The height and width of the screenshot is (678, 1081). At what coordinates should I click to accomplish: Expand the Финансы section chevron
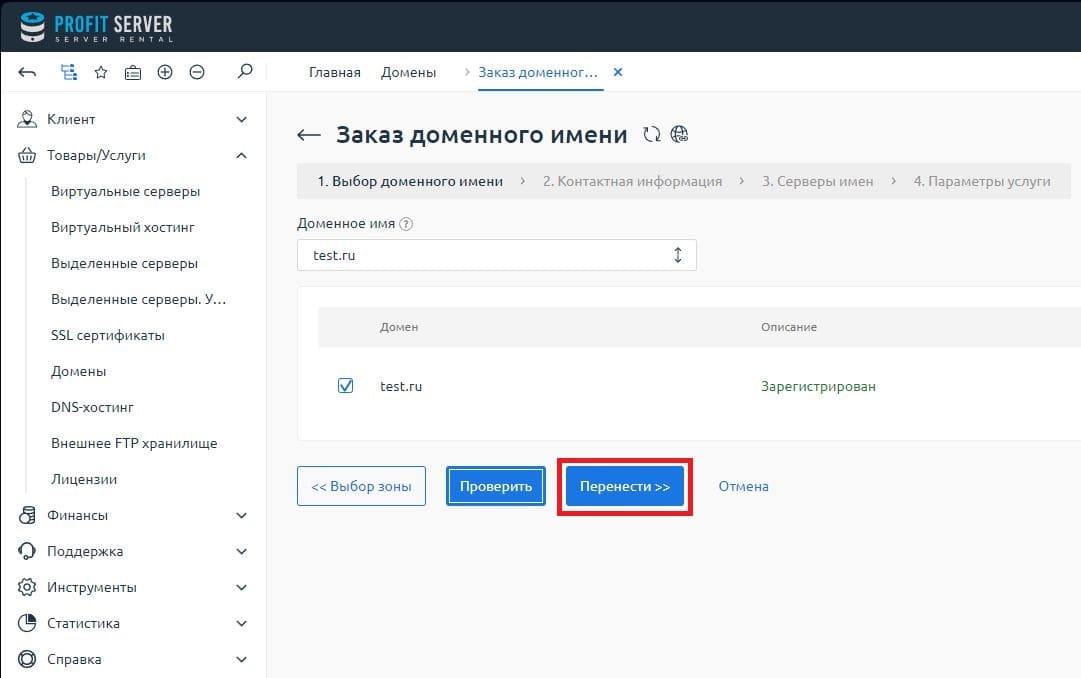(x=241, y=515)
